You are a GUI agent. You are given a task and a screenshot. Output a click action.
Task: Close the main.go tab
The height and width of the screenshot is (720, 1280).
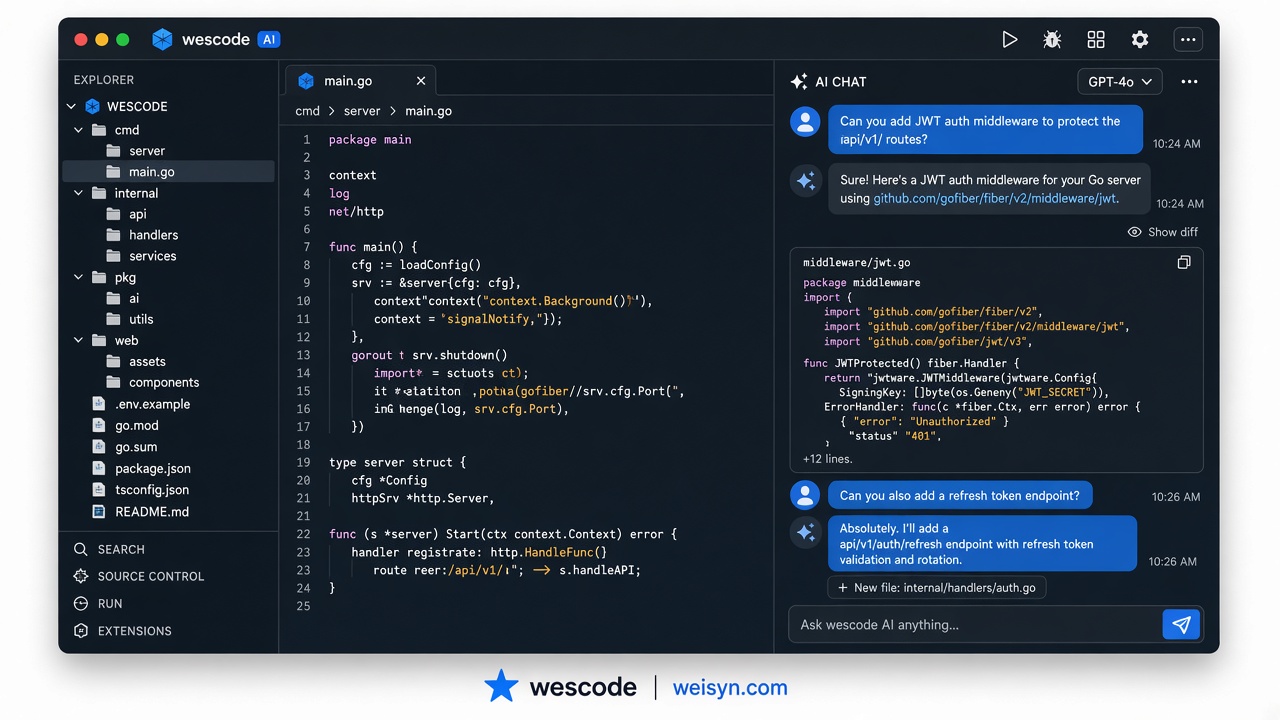click(421, 81)
